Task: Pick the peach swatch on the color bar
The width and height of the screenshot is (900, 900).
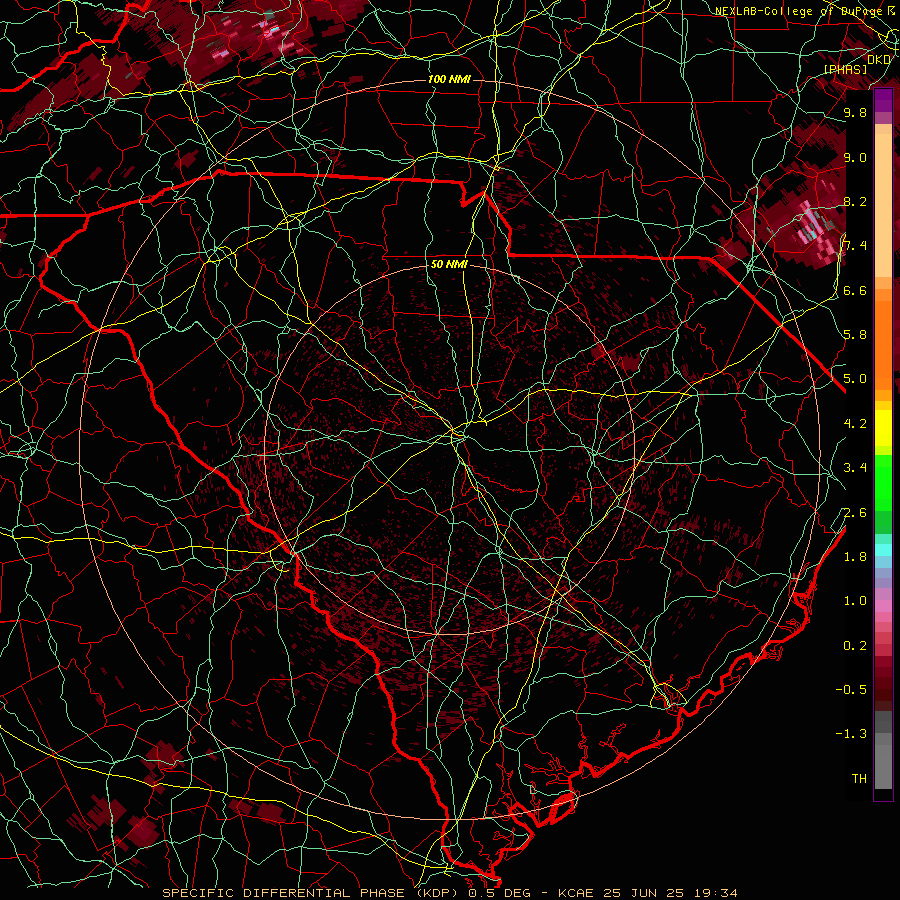Action: pos(883,207)
